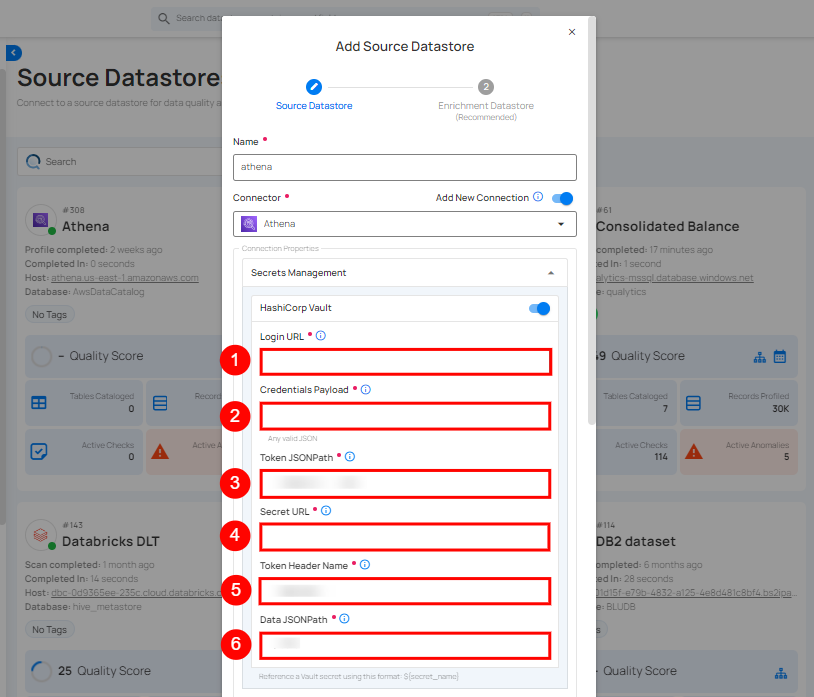The image size is (814, 697).
Task: Click the info icon beside Credentials Payload
Action: pyautogui.click(x=365, y=389)
